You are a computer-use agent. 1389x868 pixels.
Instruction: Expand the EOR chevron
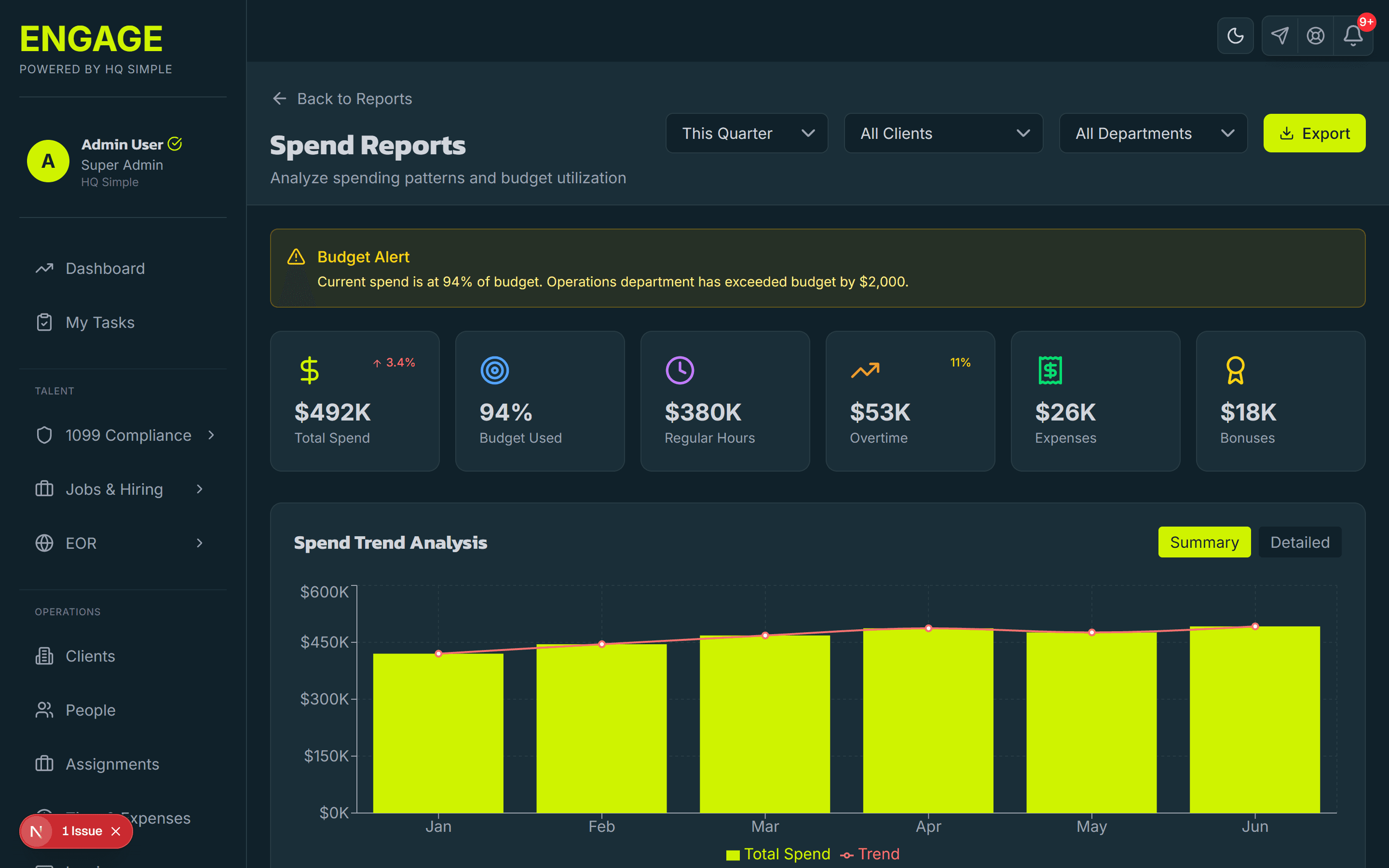[200, 543]
